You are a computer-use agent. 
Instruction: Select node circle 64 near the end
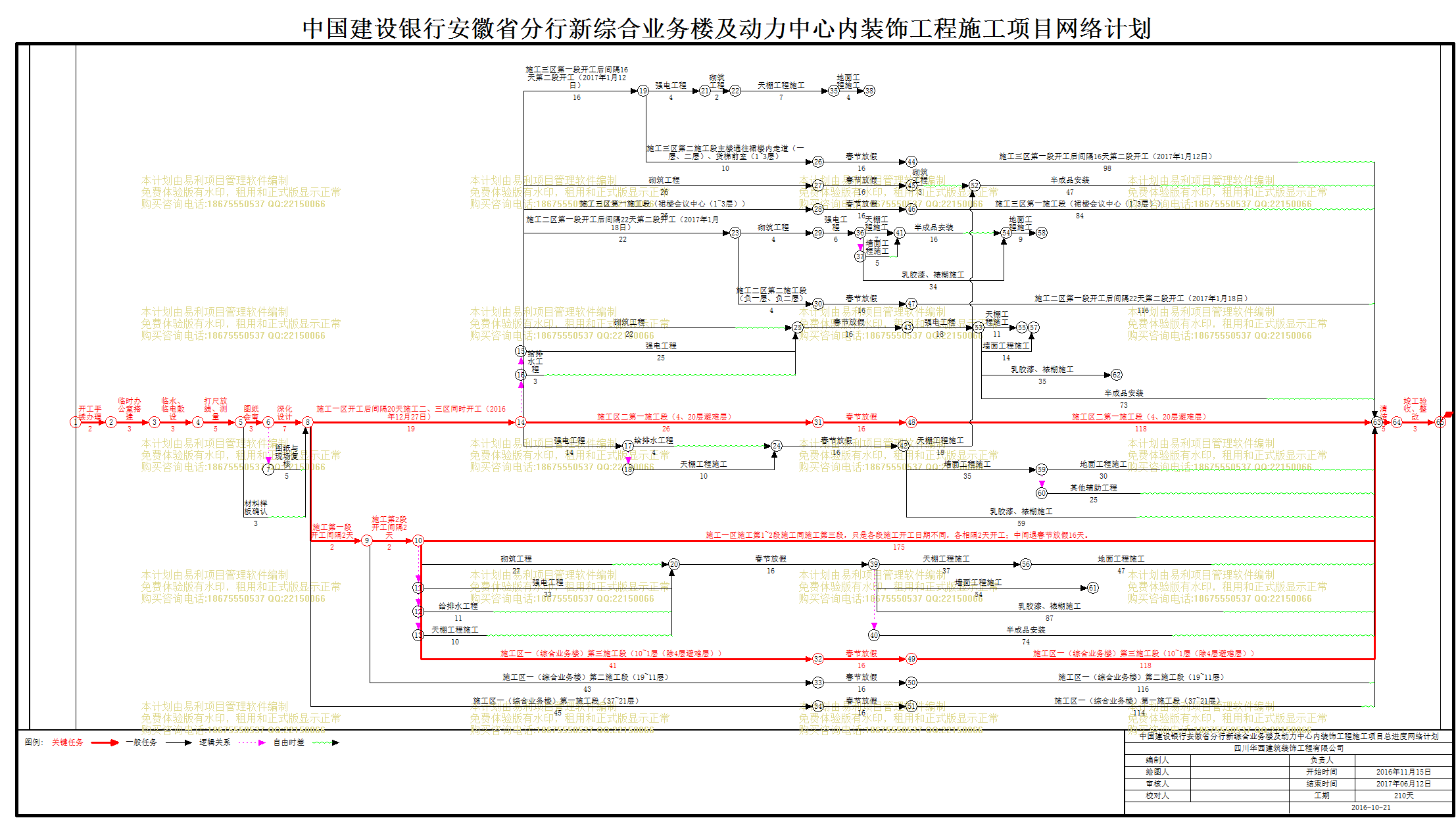(1397, 422)
